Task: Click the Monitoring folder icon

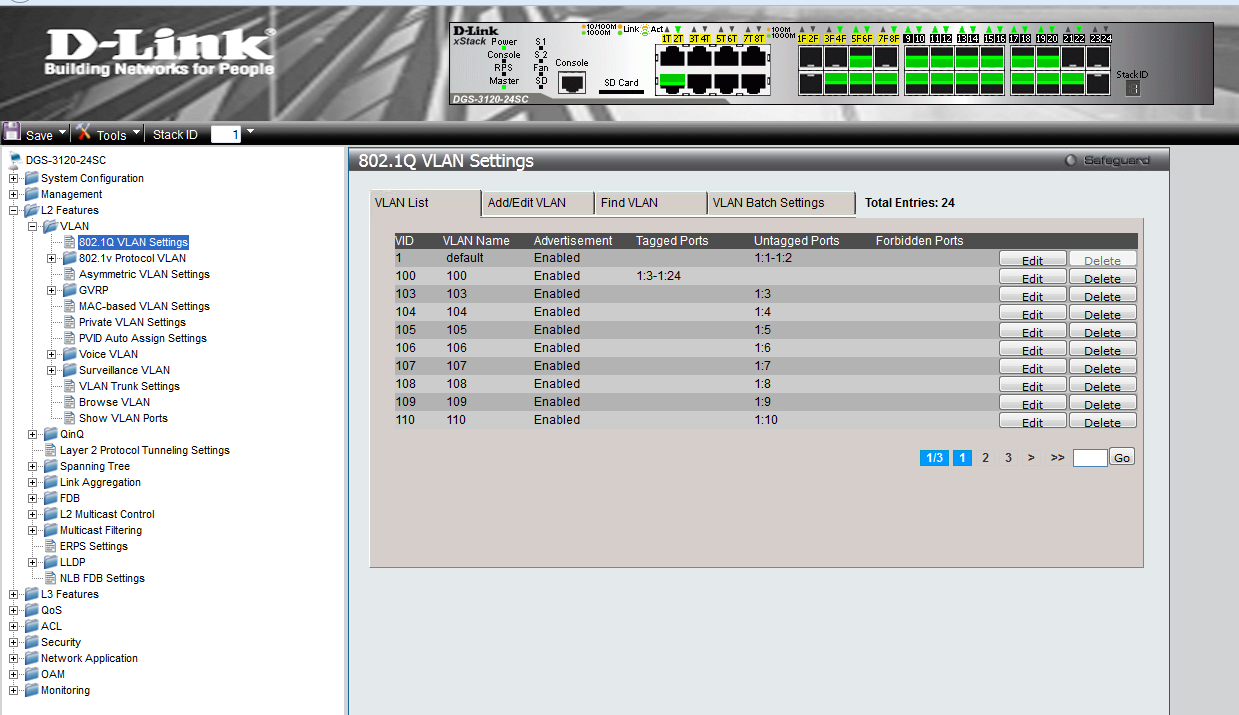Action: tap(32, 690)
